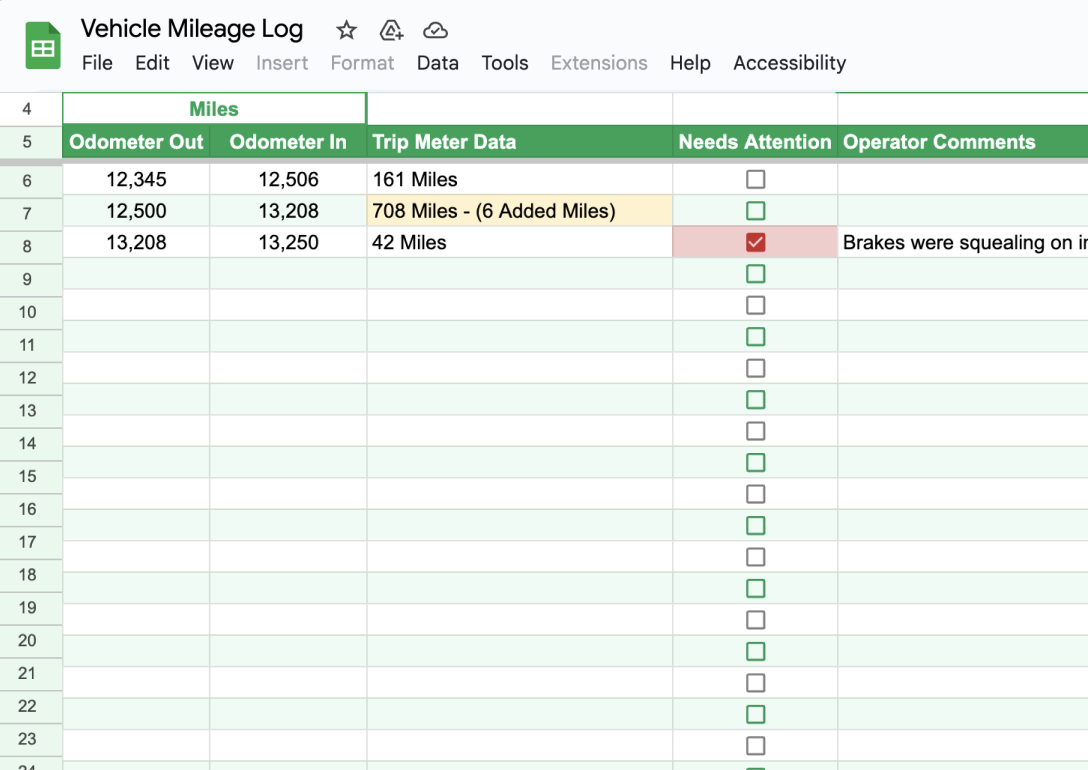Uncheck the red Needs Attention checkbox in row 8
The height and width of the screenshot is (770, 1088).
(x=756, y=242)
